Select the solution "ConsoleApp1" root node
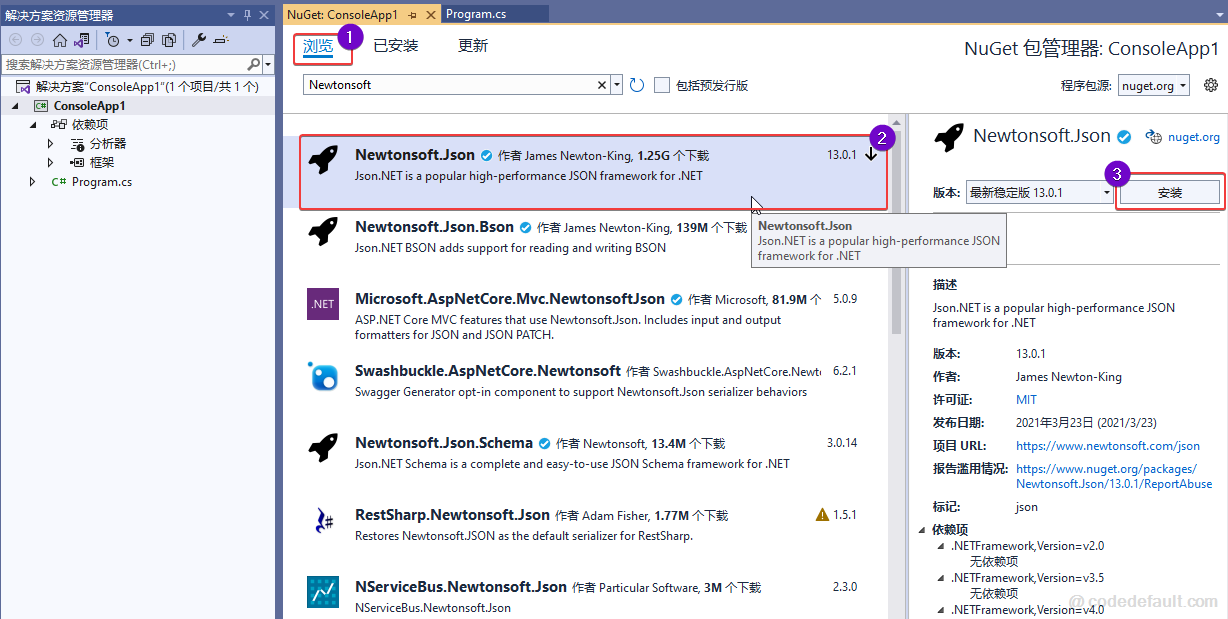Viewport: 1228px width, 619px height. [138, 87]
